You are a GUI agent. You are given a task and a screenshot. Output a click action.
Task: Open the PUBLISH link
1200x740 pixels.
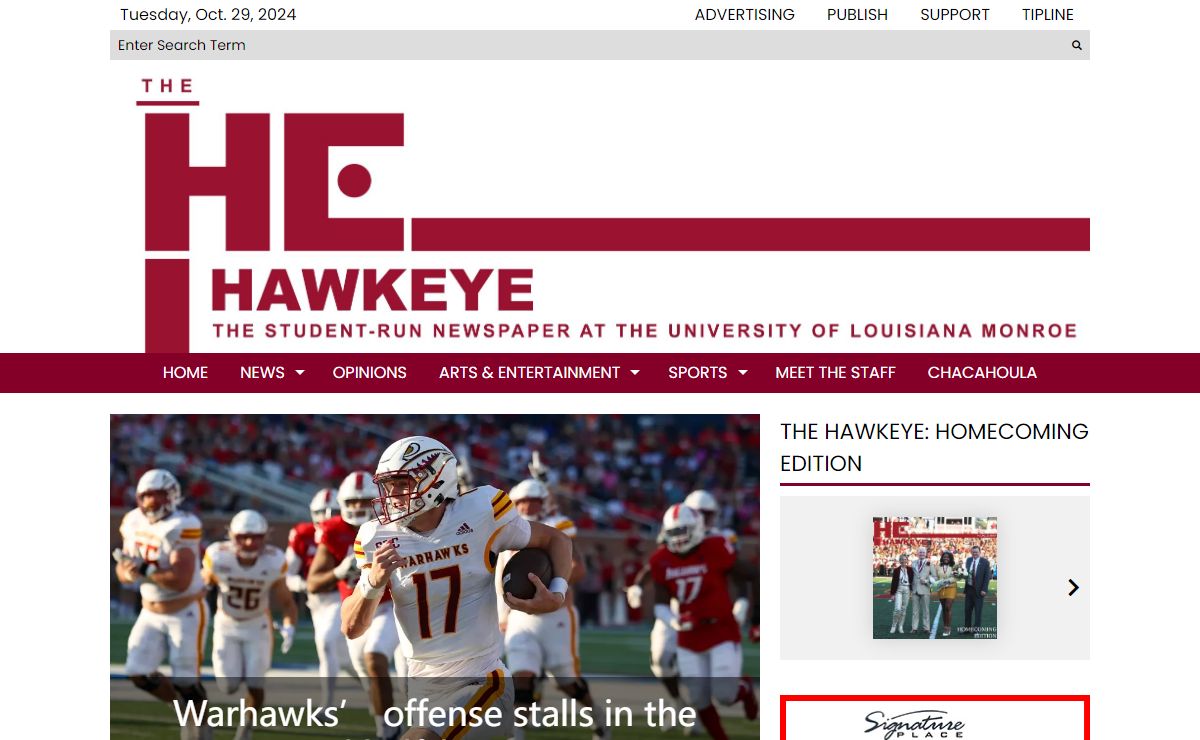(x=857, y=15)
